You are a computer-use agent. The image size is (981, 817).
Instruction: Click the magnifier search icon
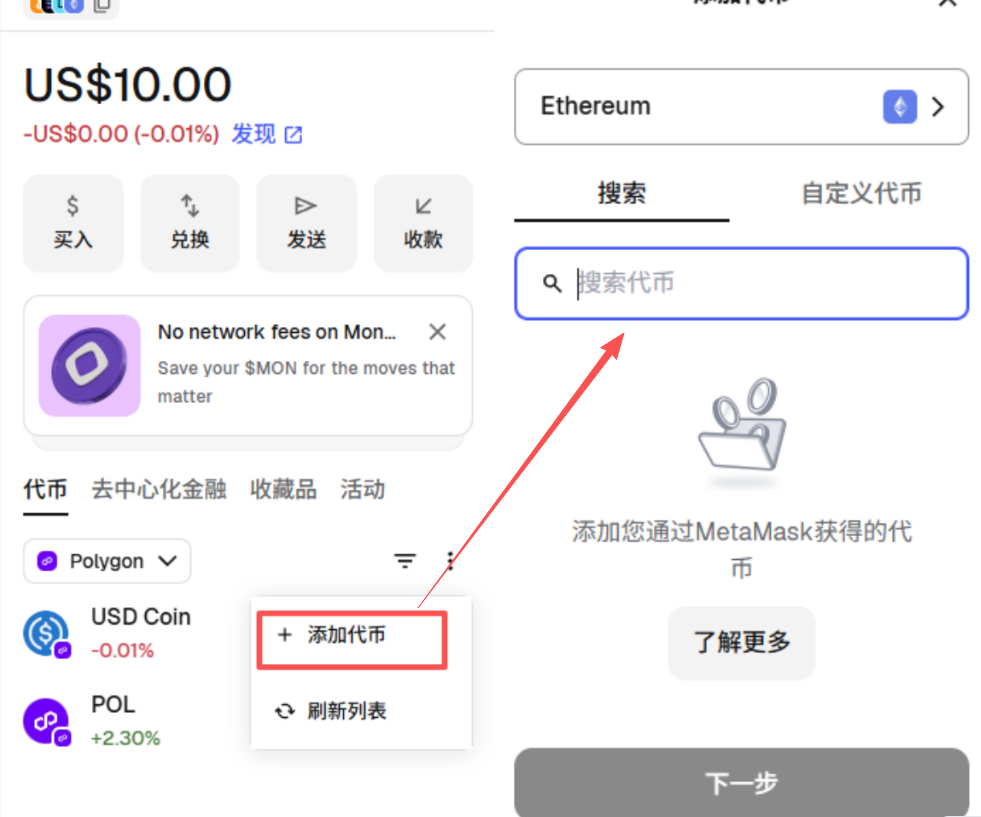pyautogui.click(x=552, y=283)
